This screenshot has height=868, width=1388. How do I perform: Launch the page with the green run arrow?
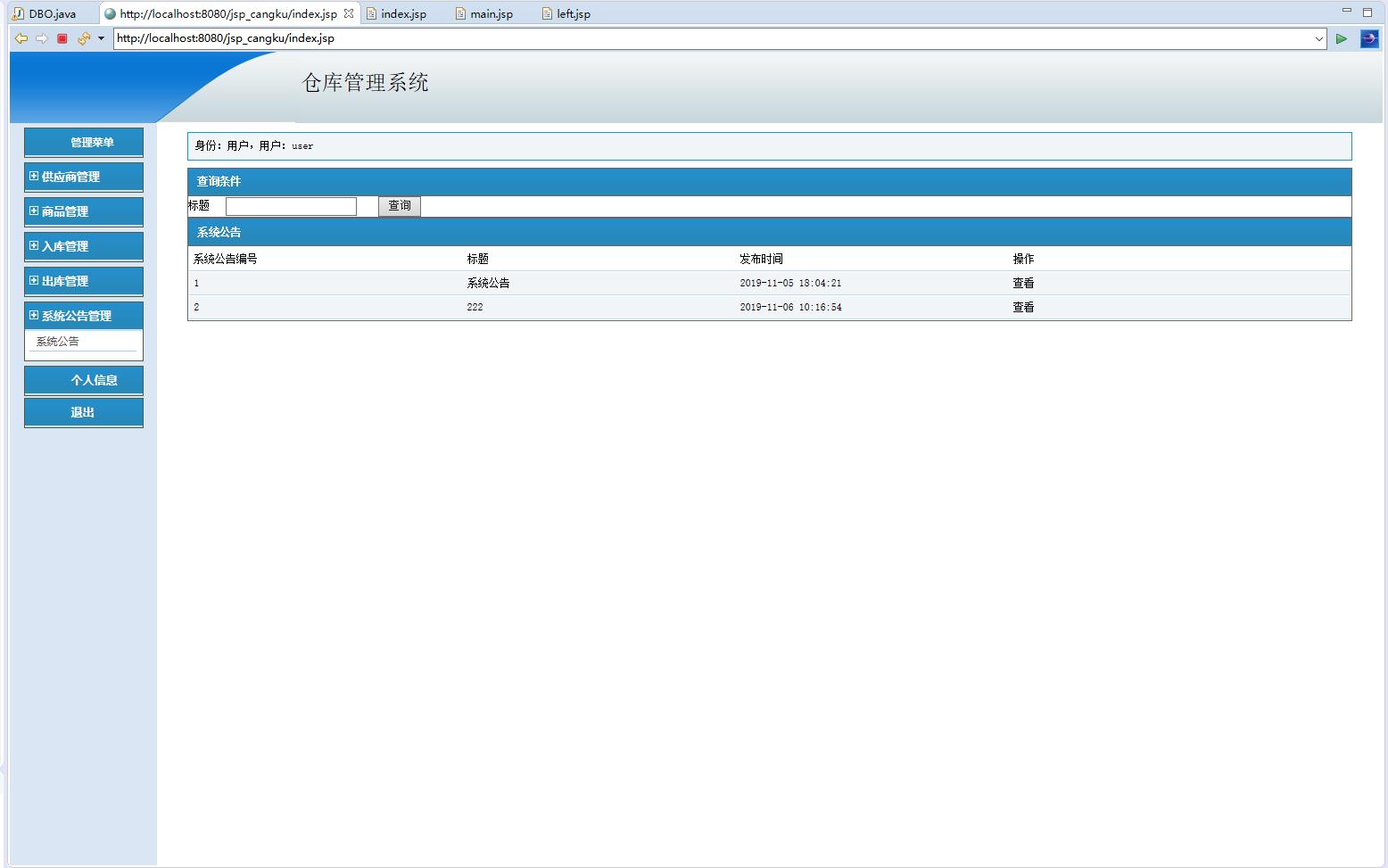[x=1342, y=38]
